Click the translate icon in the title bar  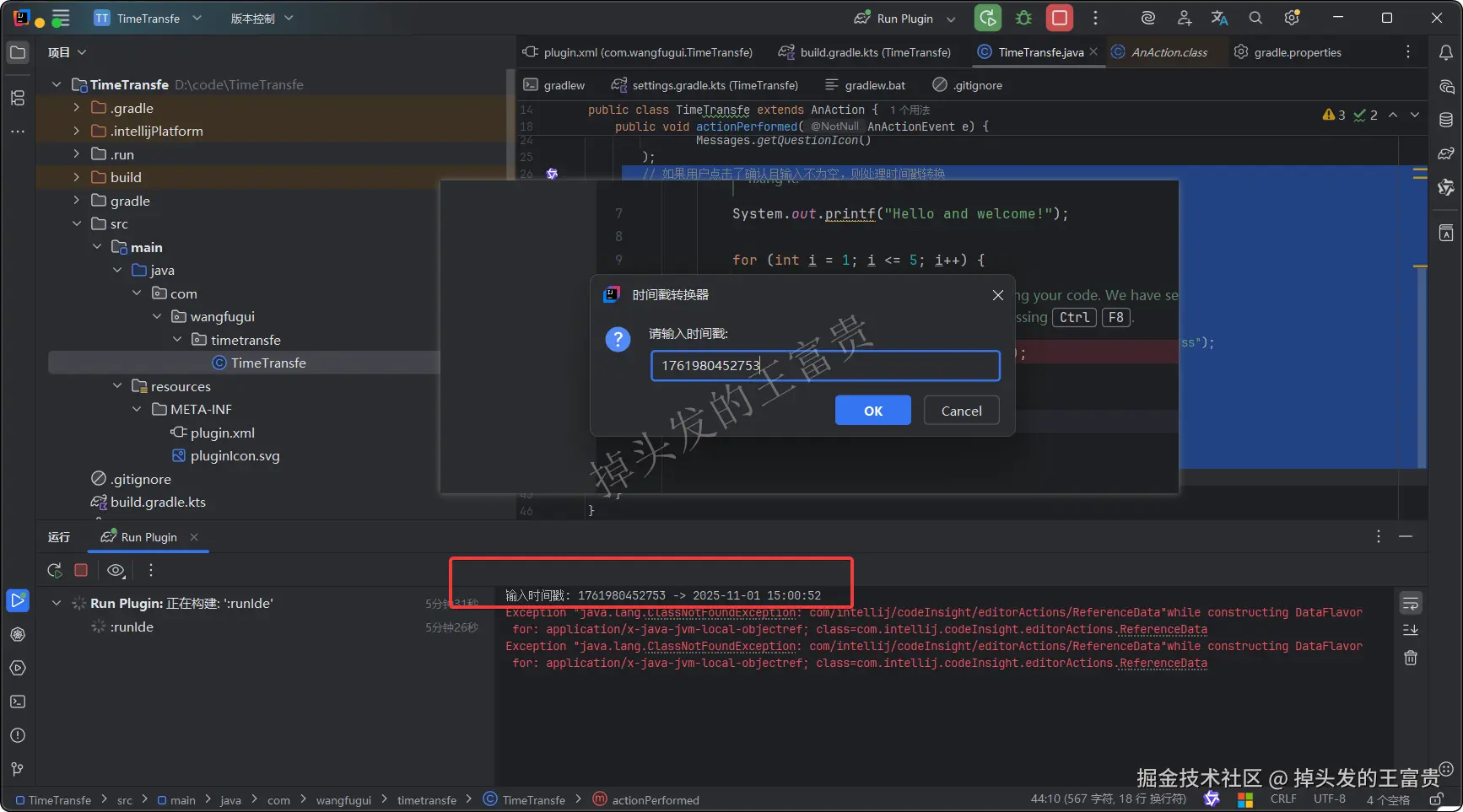point(1219,18)
